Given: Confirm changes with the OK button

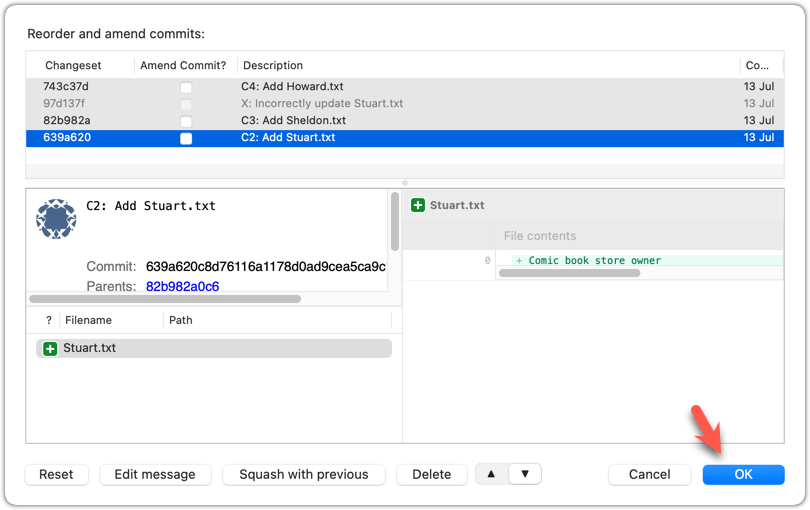Looking at the screenshot, I should (x=743, y=474).
